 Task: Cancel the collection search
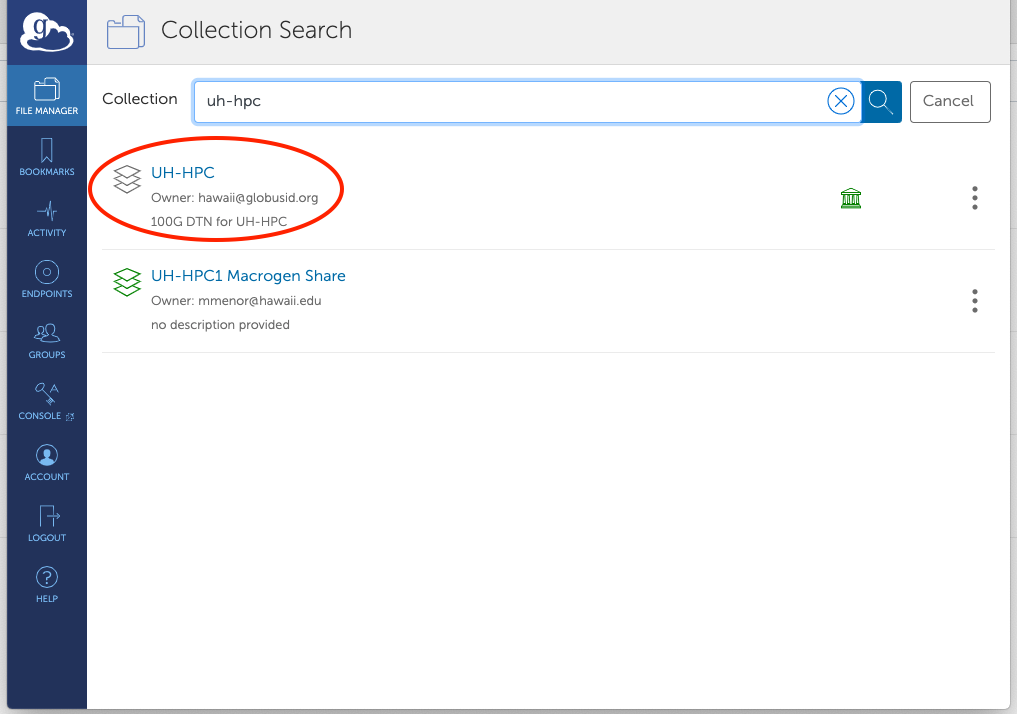click(950, 102)
